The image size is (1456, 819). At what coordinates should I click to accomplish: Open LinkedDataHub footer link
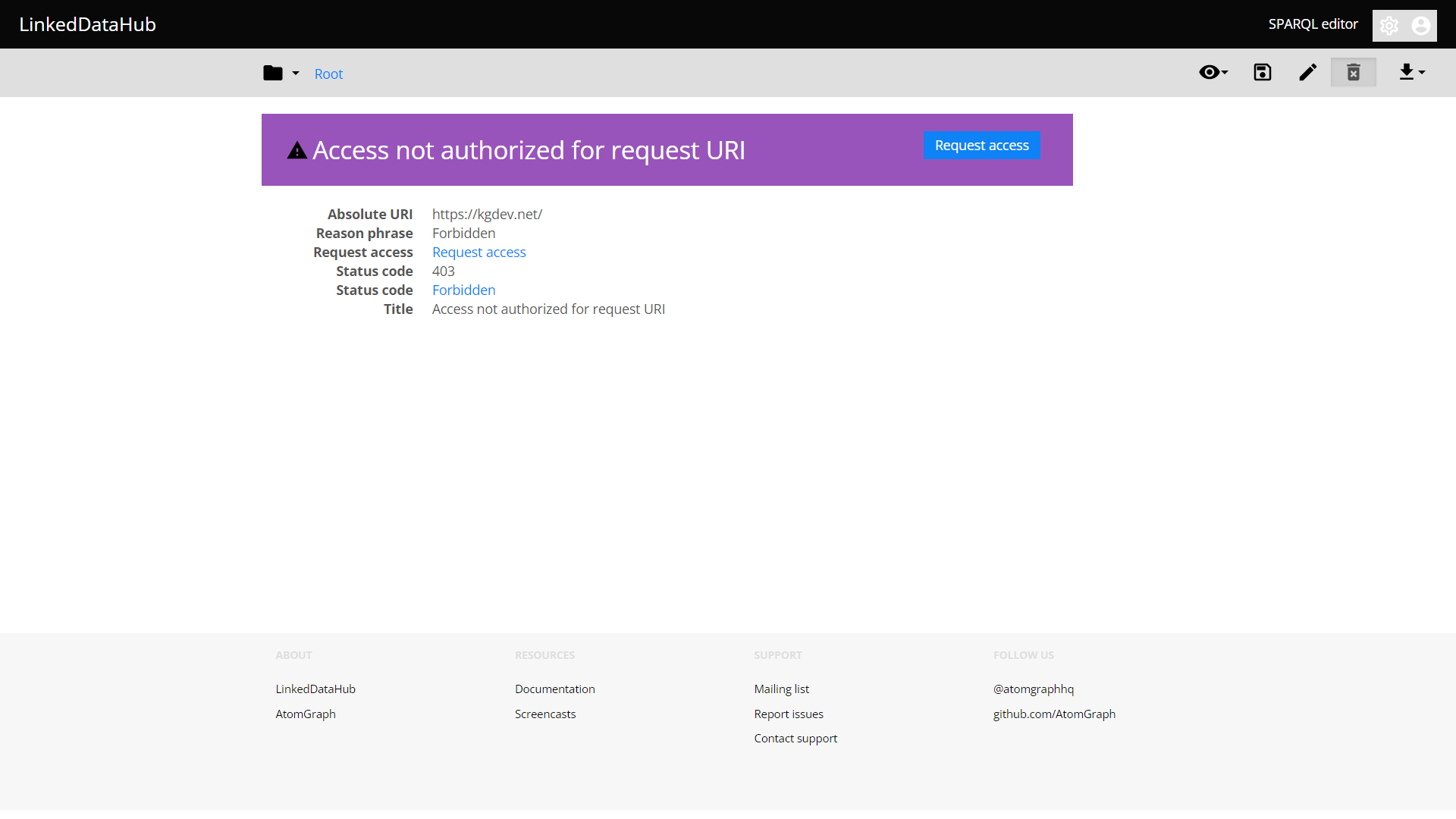pos(315,689)
